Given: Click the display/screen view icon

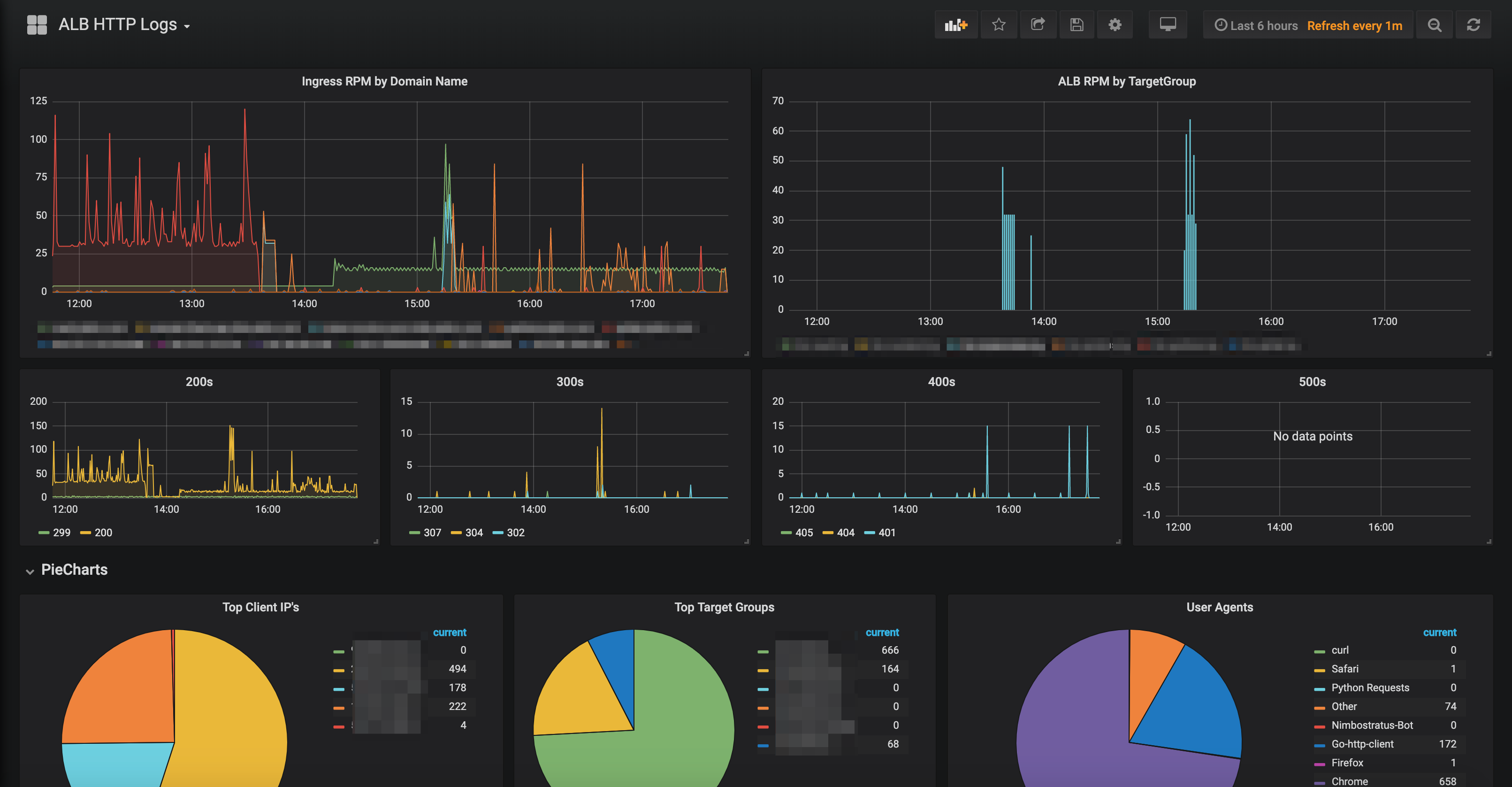Looking at the screenshot, I should [1168, 25].
